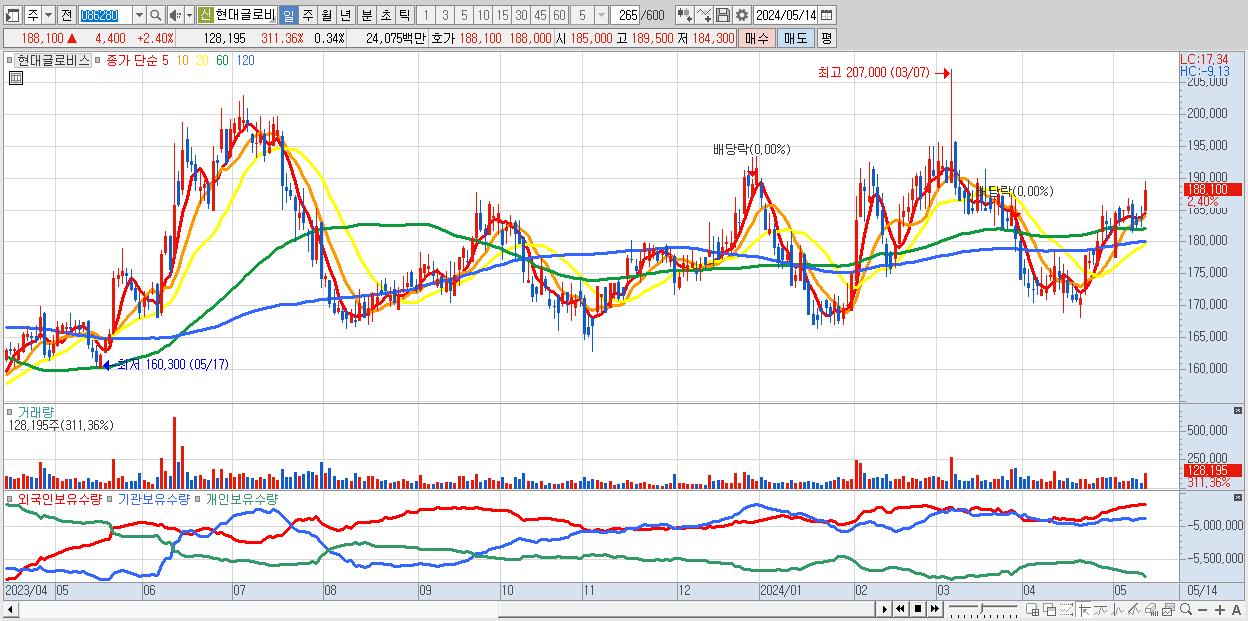Click the split window layout icon

click(1032, 609)
